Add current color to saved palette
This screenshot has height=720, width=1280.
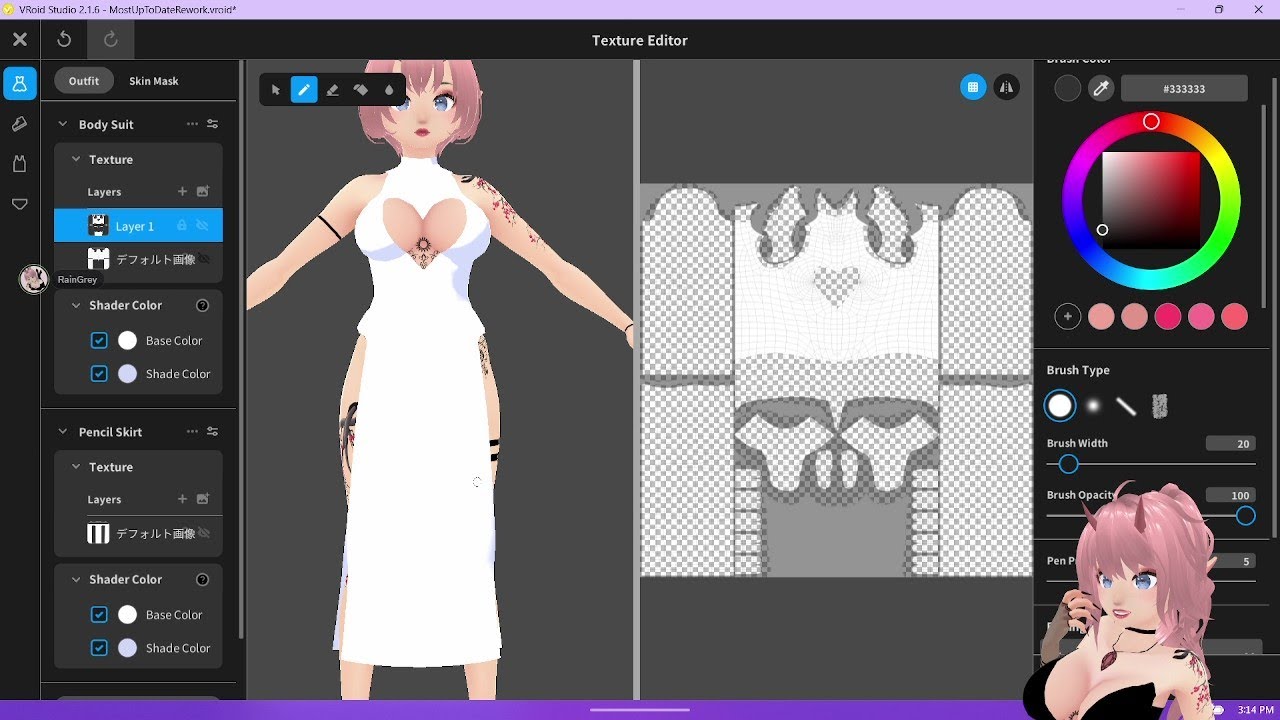pyautogui.click(x=1068, y=316)
